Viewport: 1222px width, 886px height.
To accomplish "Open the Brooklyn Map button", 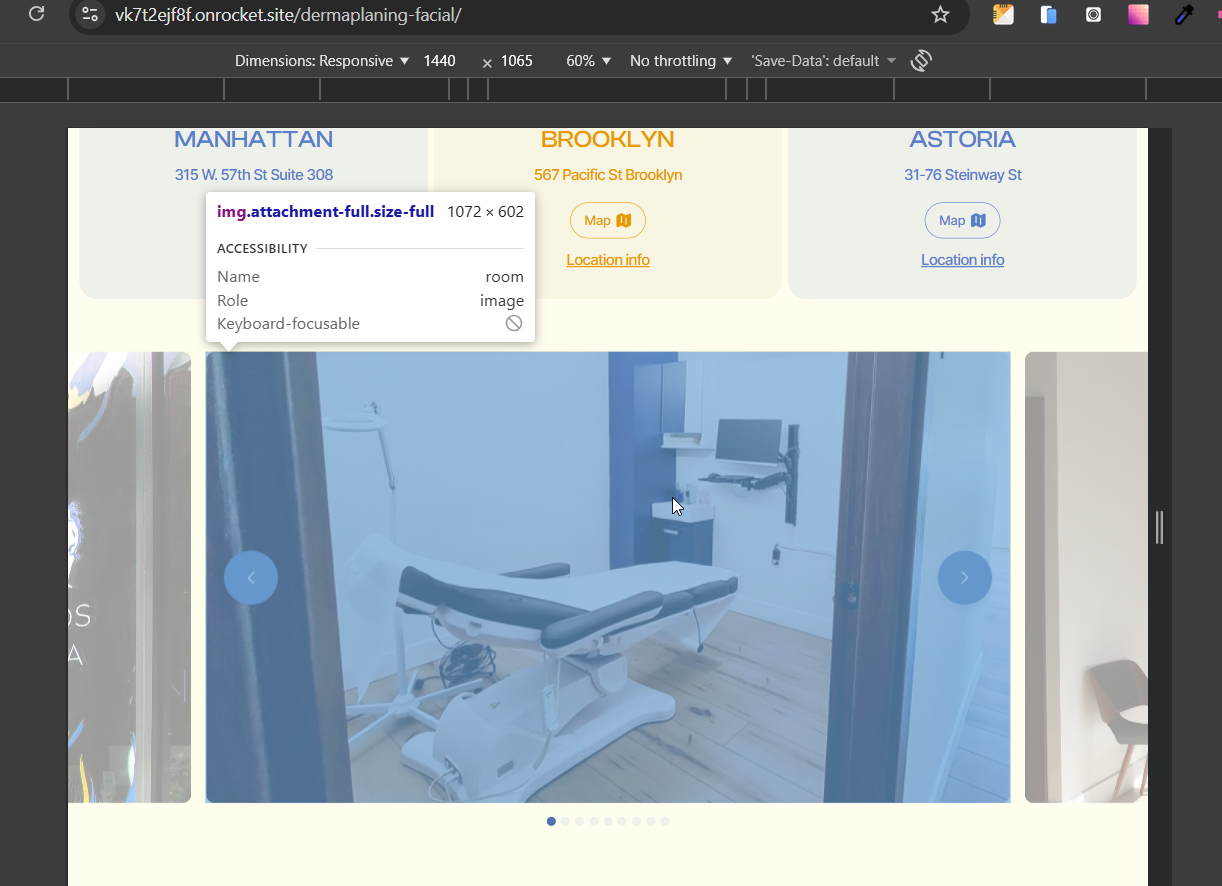I will click(608, 221).
